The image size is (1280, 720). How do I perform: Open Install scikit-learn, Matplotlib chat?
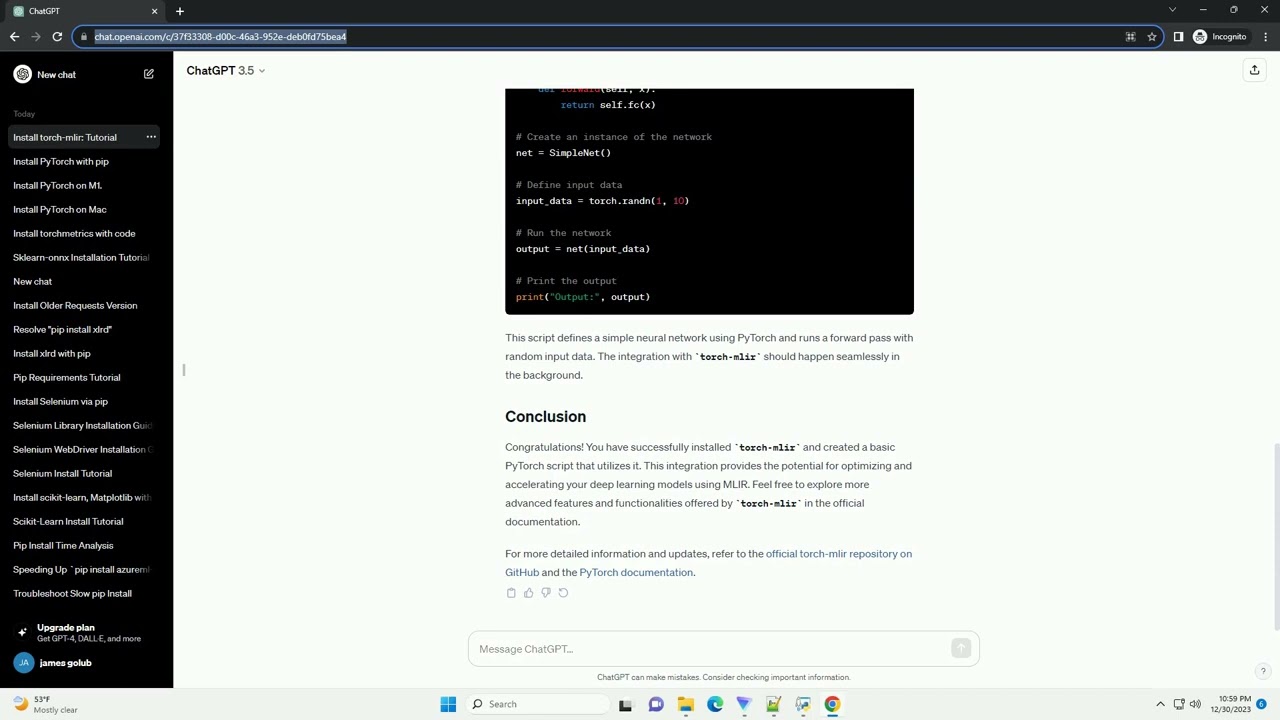click(82, 497)
